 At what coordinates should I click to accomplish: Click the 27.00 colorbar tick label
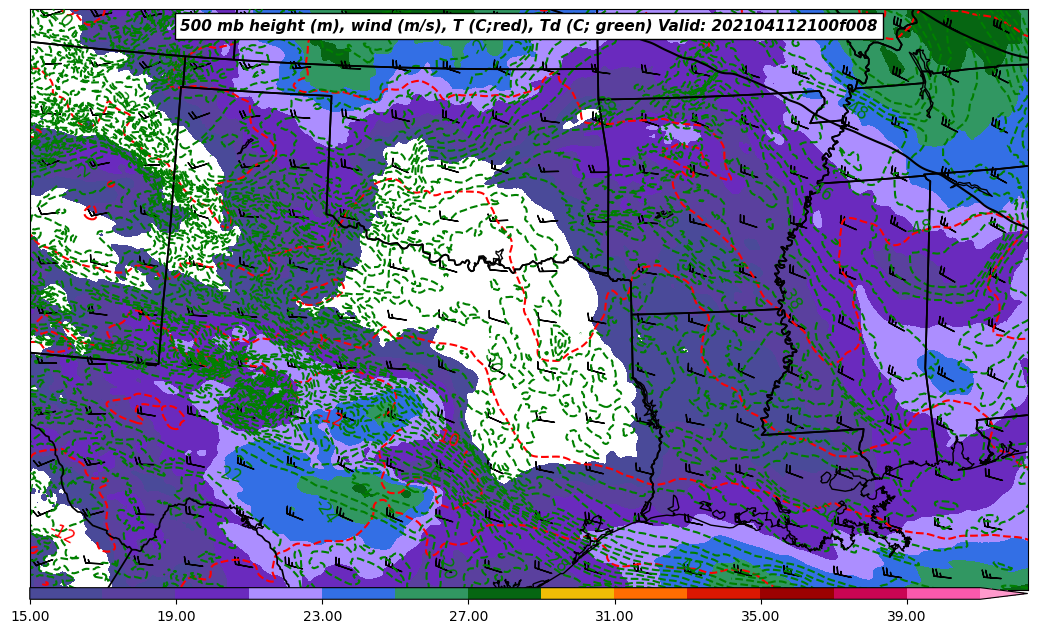click(x=468, y=616)
